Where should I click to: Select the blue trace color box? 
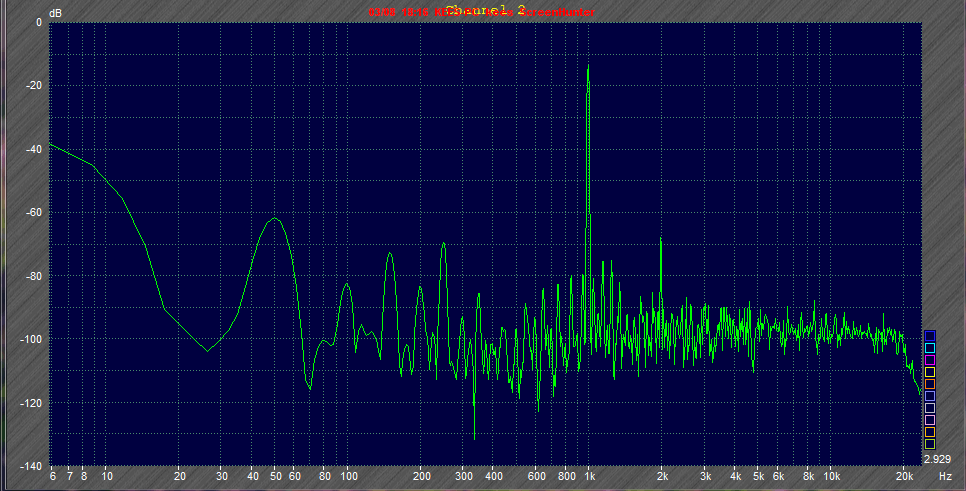coord(930,336)
